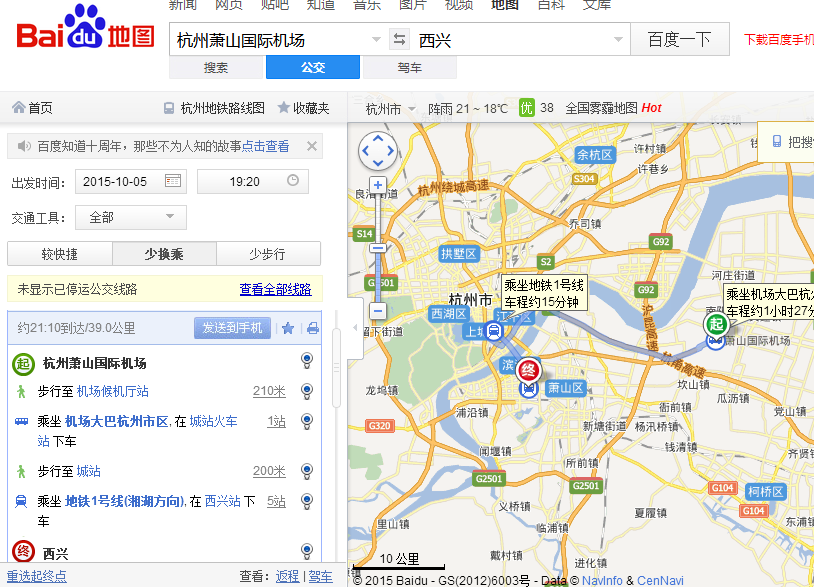Open 全国雾霾地图 link
The width and height of the screenshot is (814, 587).
(x=602, y=108)
